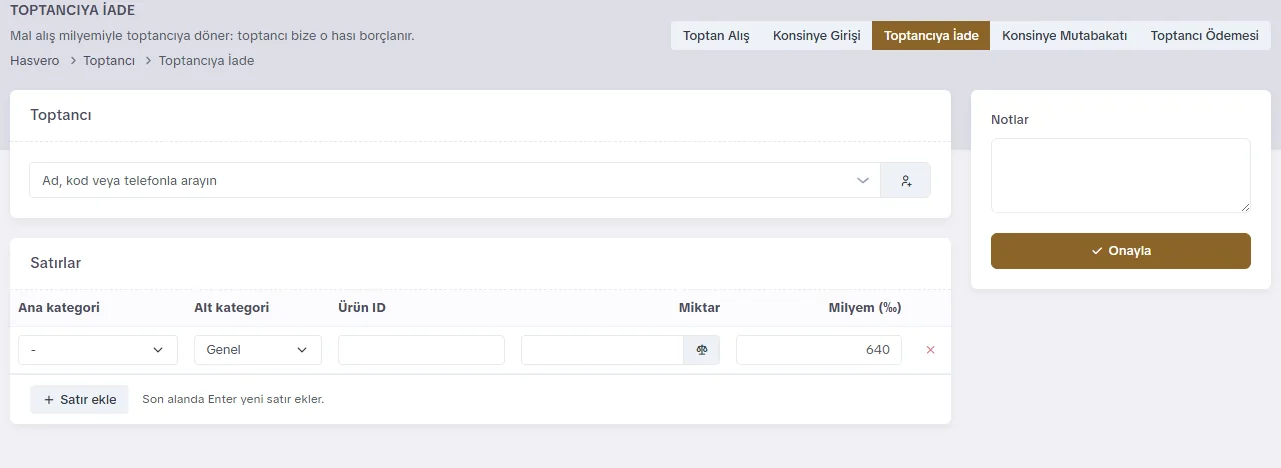Click the Notlar label
1281x468 pixels.
tap(1010, 120)
